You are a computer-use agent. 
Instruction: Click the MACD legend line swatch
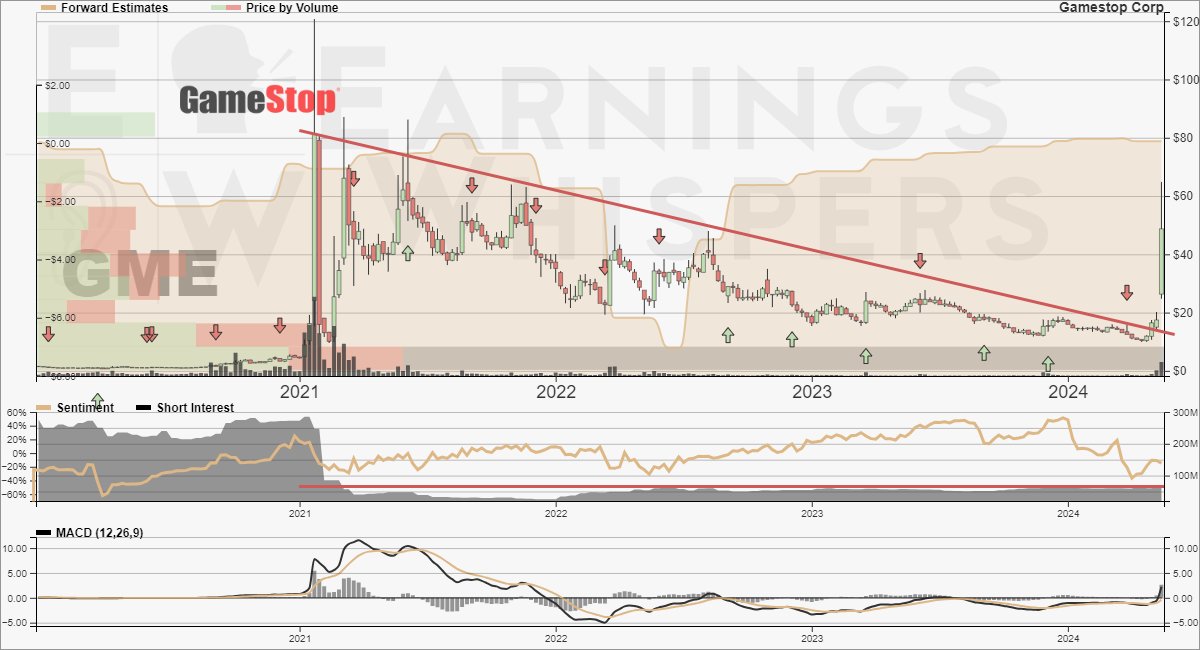[44, 533]
